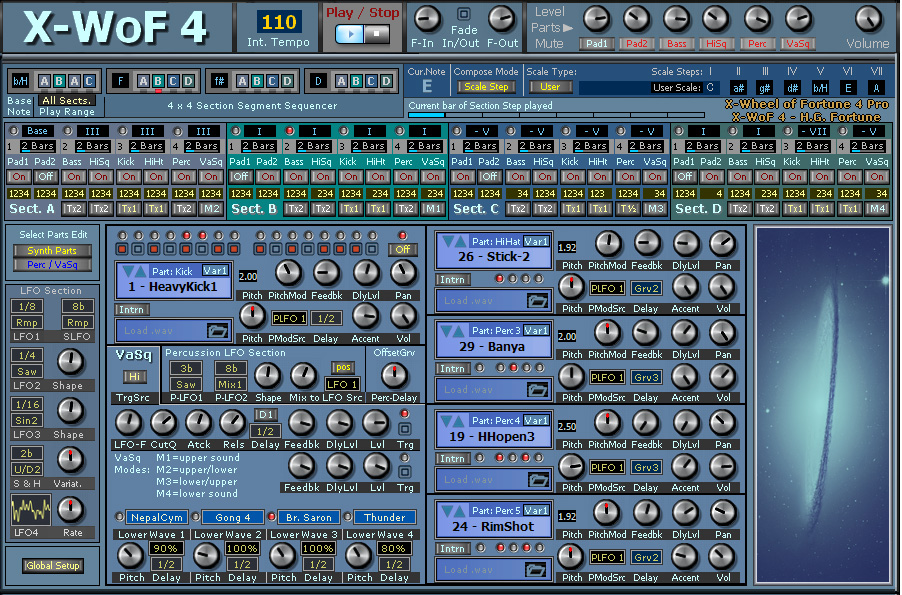Click the F-In fade knob
Image resolution: width=902 pixels, height=595 pixels.
(427, 19)
